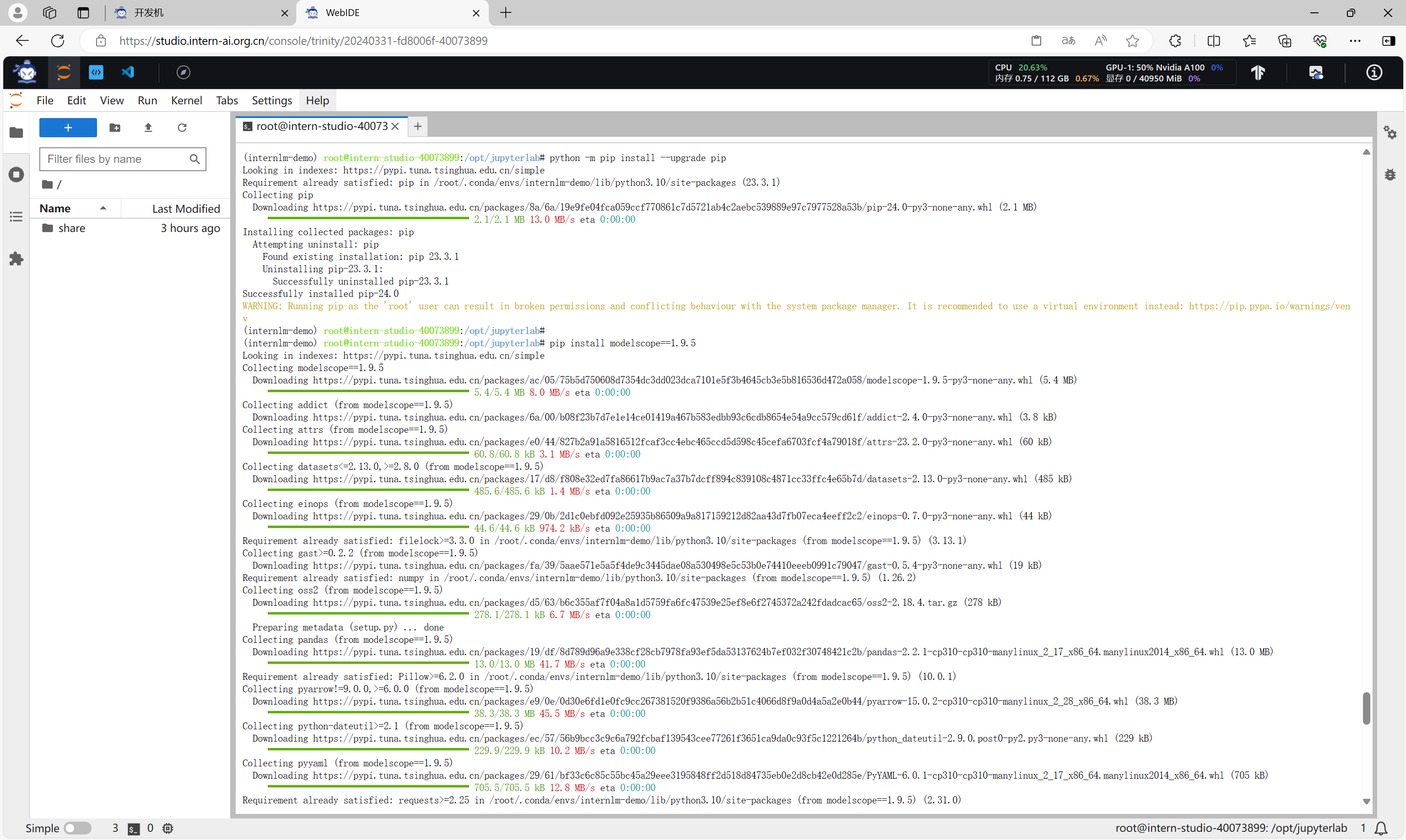Close the root@intern-studio terminal tab
Image resolution: width=1406 pixels, height=840 pixels.
pos(395,126)
